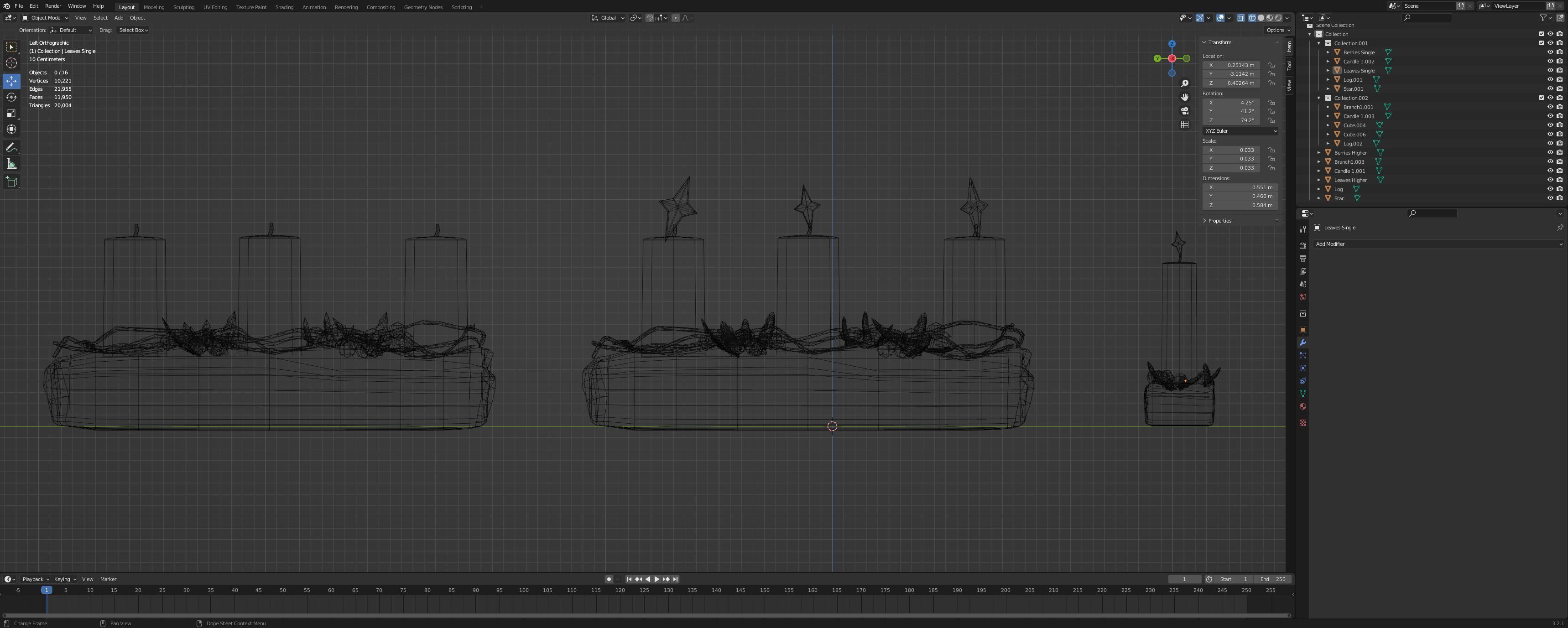
Task: Click the Options button in viewport header
Action: point(1278,30)
